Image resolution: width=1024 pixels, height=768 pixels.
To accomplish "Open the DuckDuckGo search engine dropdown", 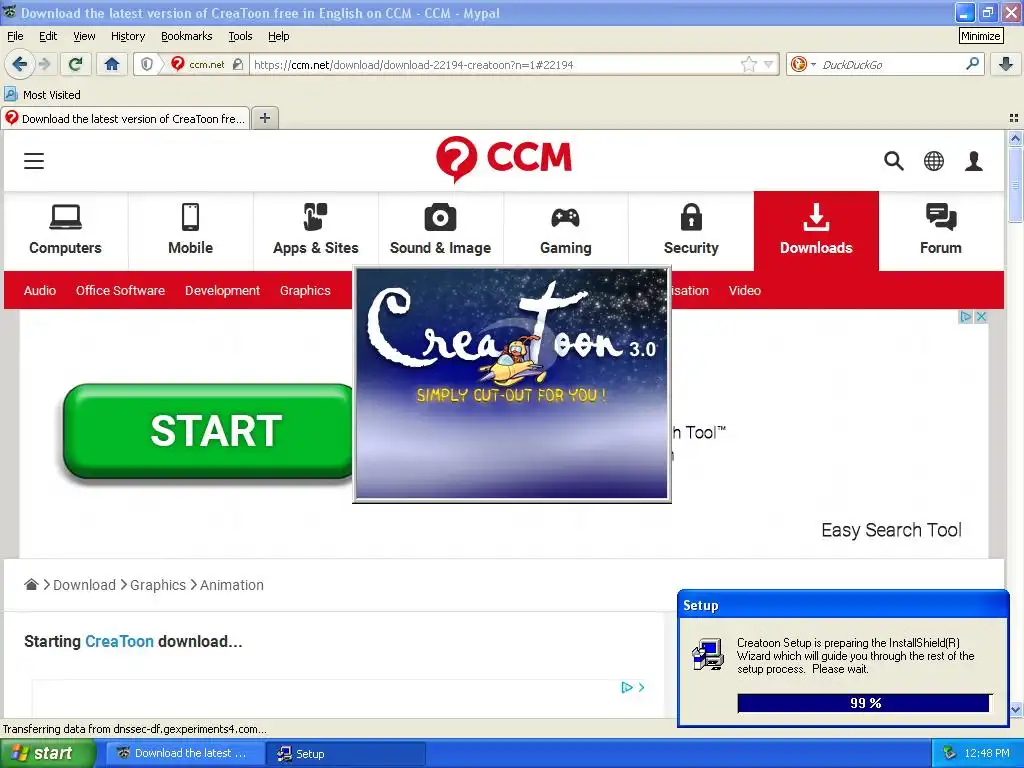I will (x=803, y=64).
